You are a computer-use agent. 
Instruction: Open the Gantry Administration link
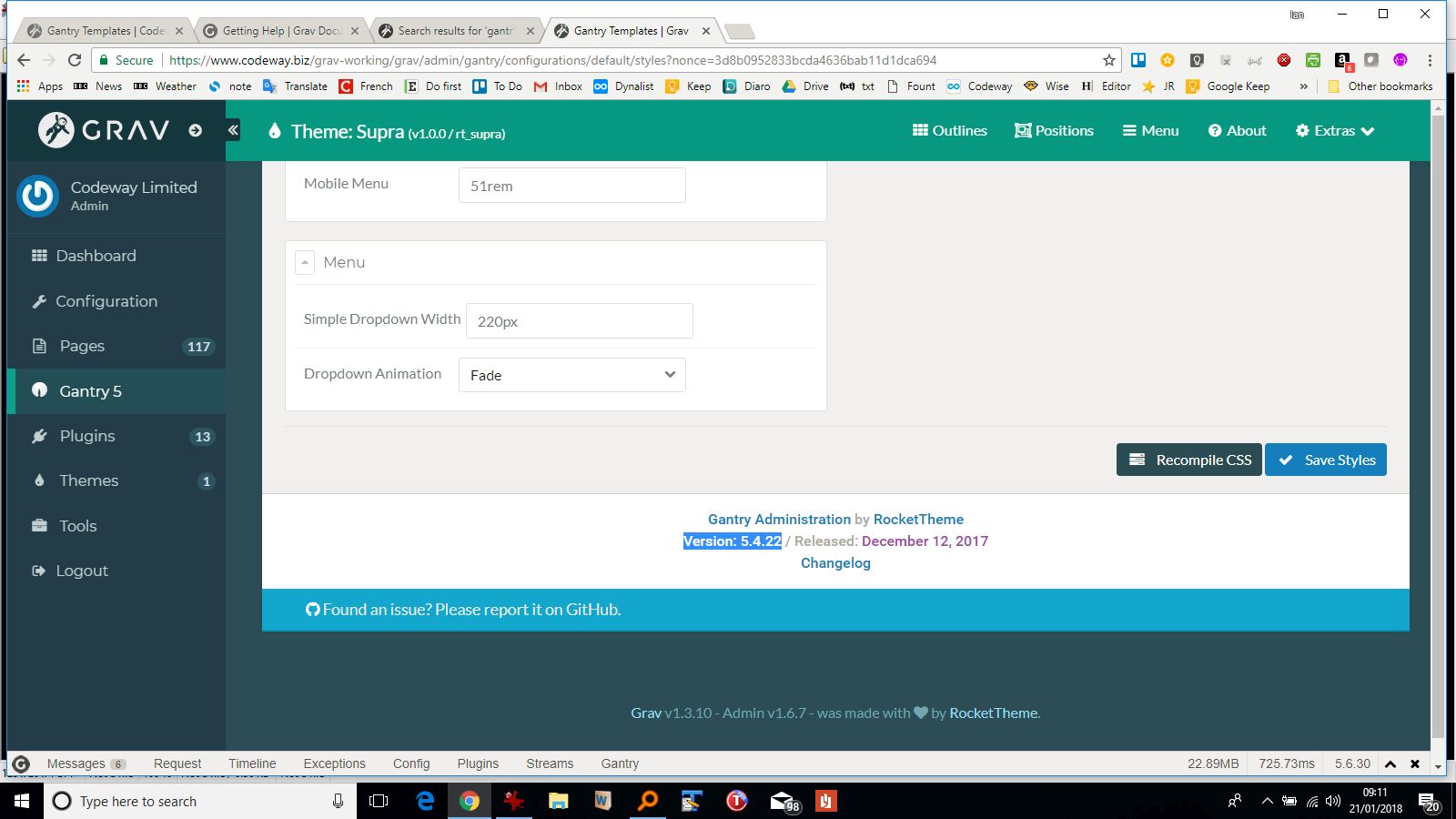tap(779, 519)
